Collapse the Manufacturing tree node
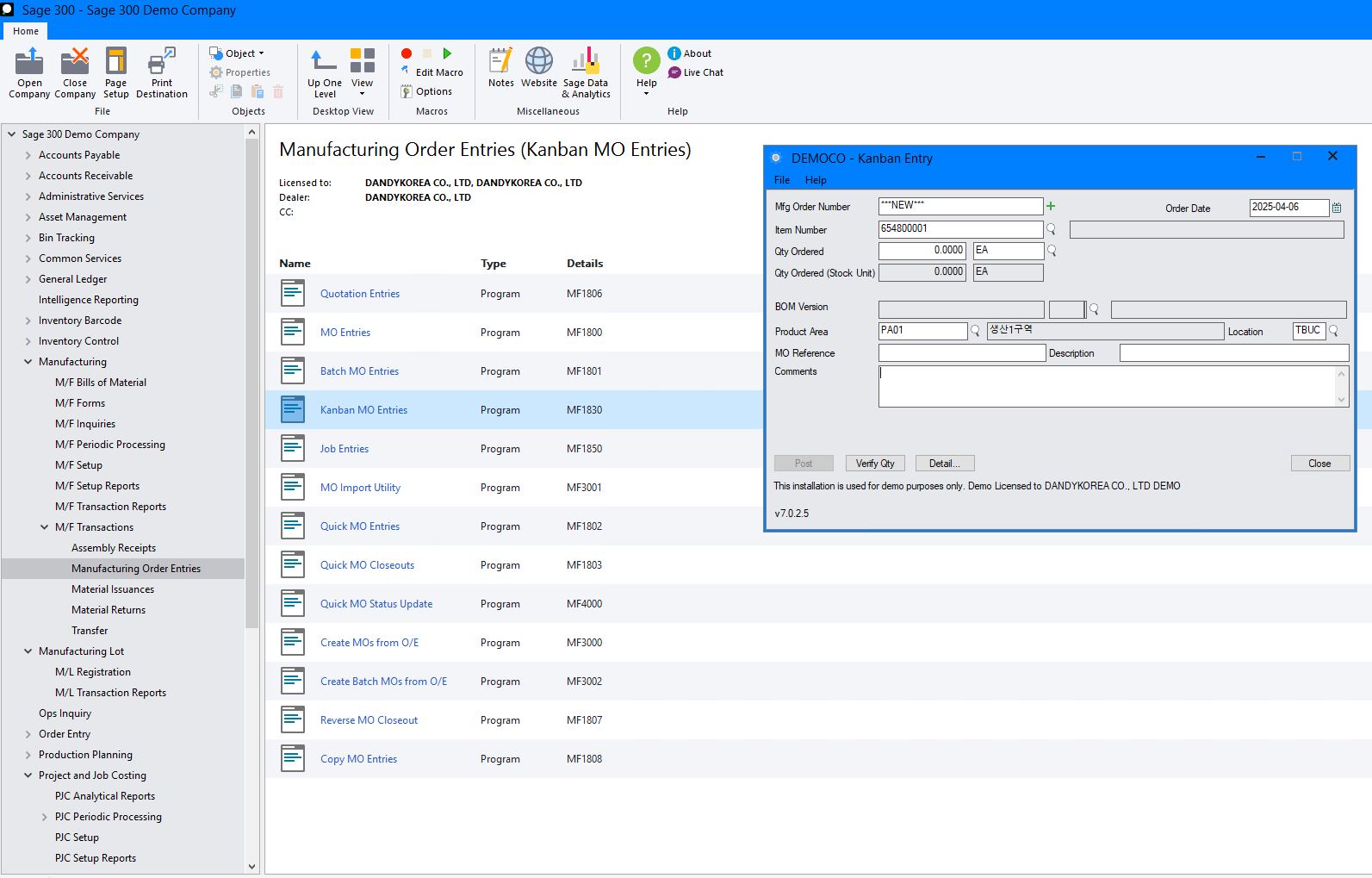The height and width of the screenshot is (878, 1372). pyautogui.click(x=28, y=362)
